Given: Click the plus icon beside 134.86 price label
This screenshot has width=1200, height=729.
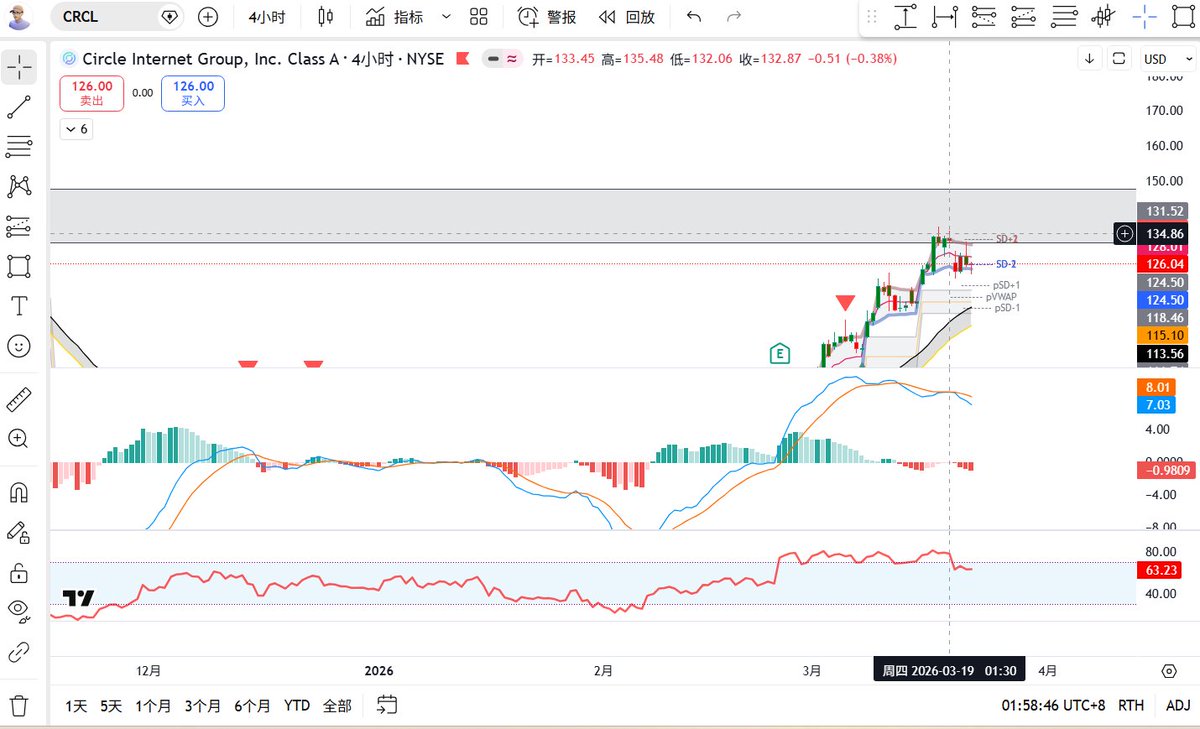Looking at the screenshot, I should click(x=1125, y=233).
